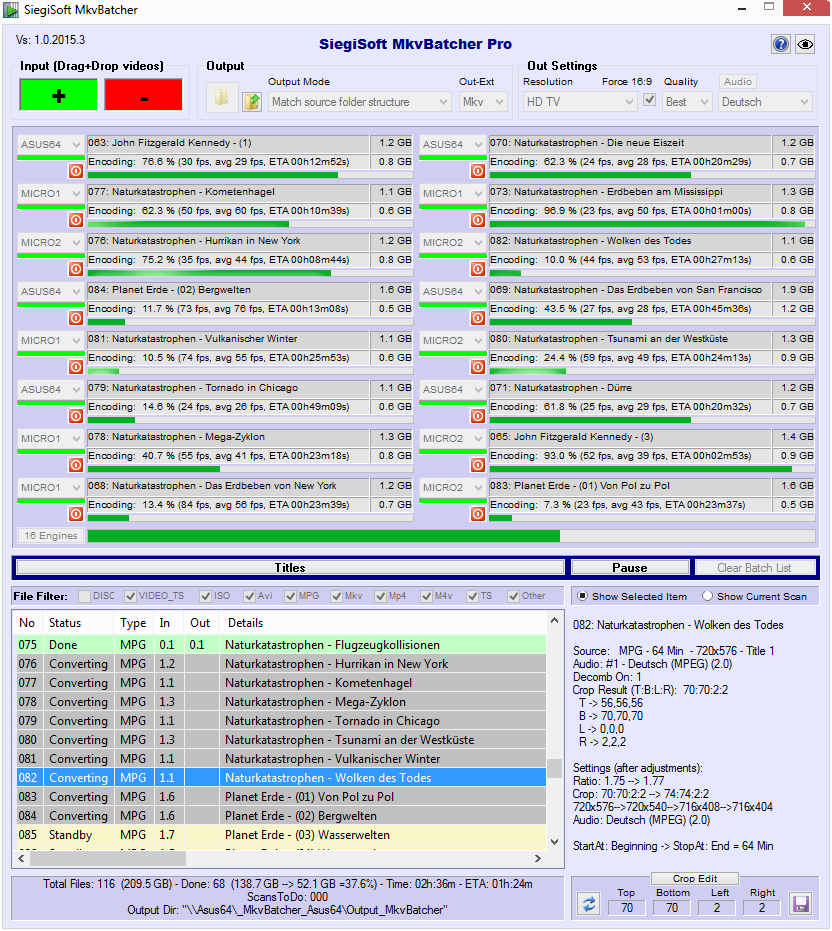Screen dimensions: 832x931
Task: Open the Out-Ext Mkv dropdown
Action: pyautogui.click(x=483, y=102)
